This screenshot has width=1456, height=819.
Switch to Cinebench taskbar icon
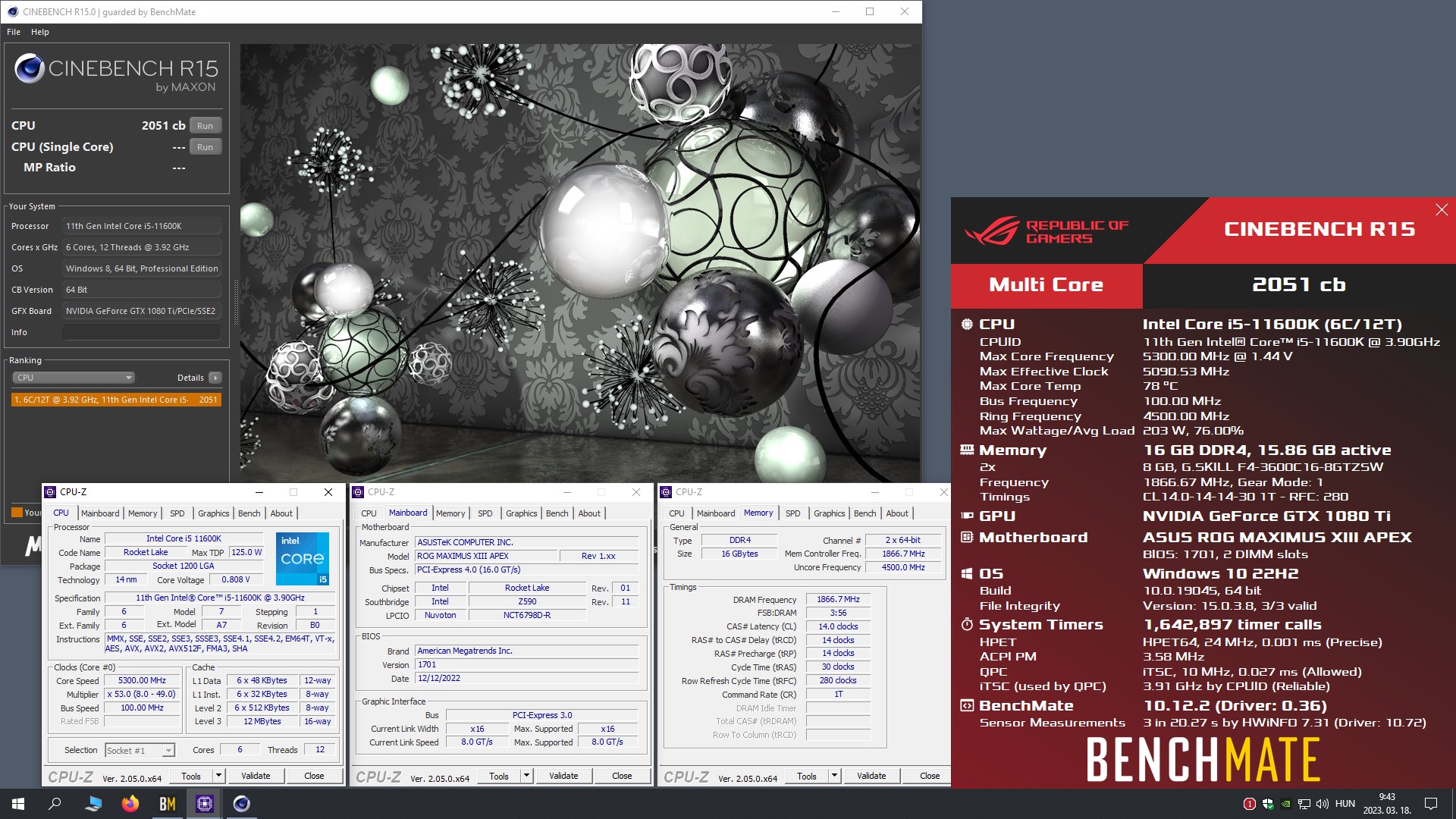coord(242,804)
